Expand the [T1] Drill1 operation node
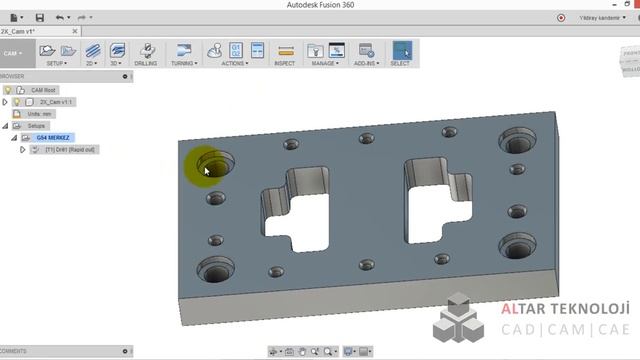 pos(23,150)
